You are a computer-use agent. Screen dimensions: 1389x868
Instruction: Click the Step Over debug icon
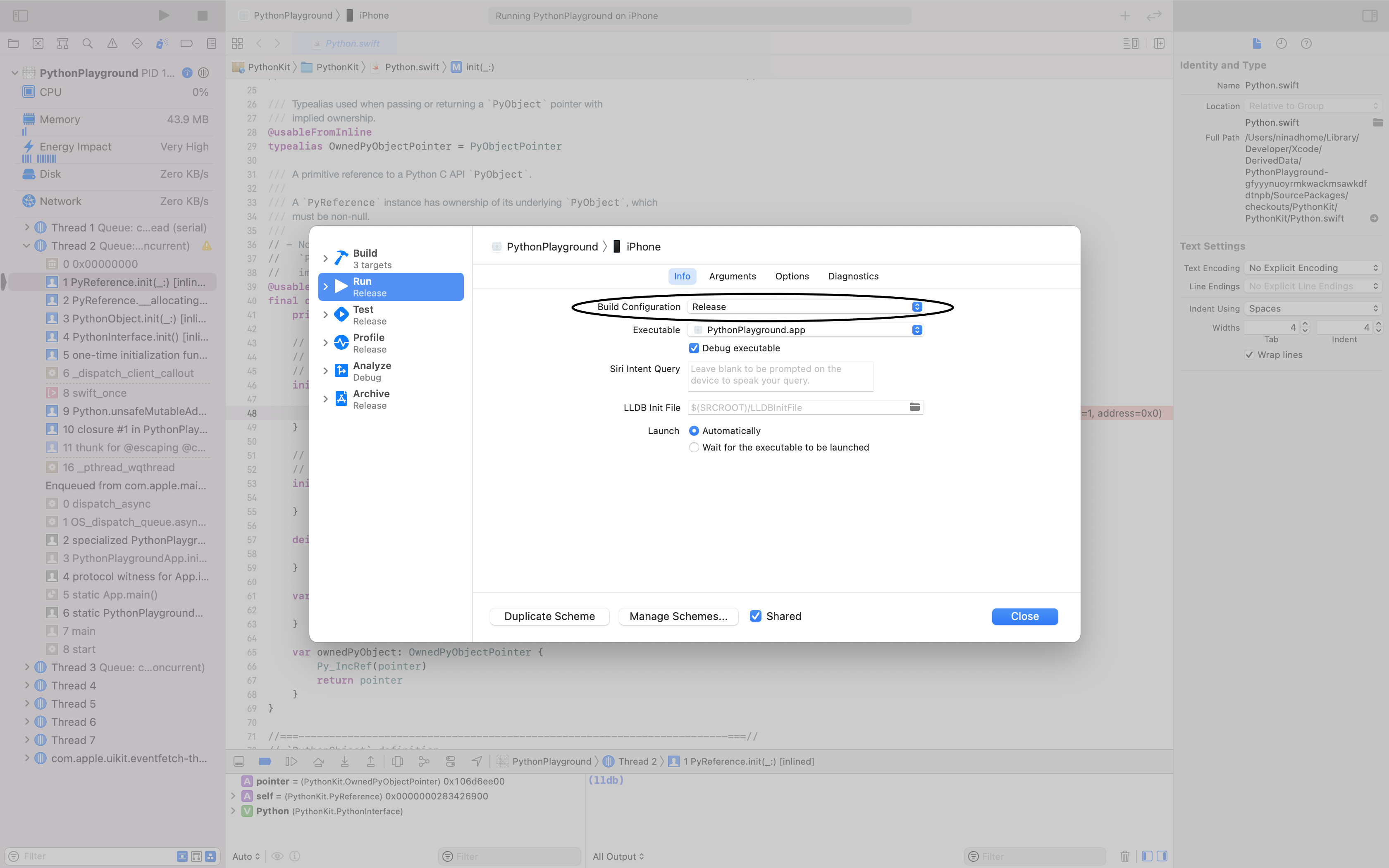(318, 761)
